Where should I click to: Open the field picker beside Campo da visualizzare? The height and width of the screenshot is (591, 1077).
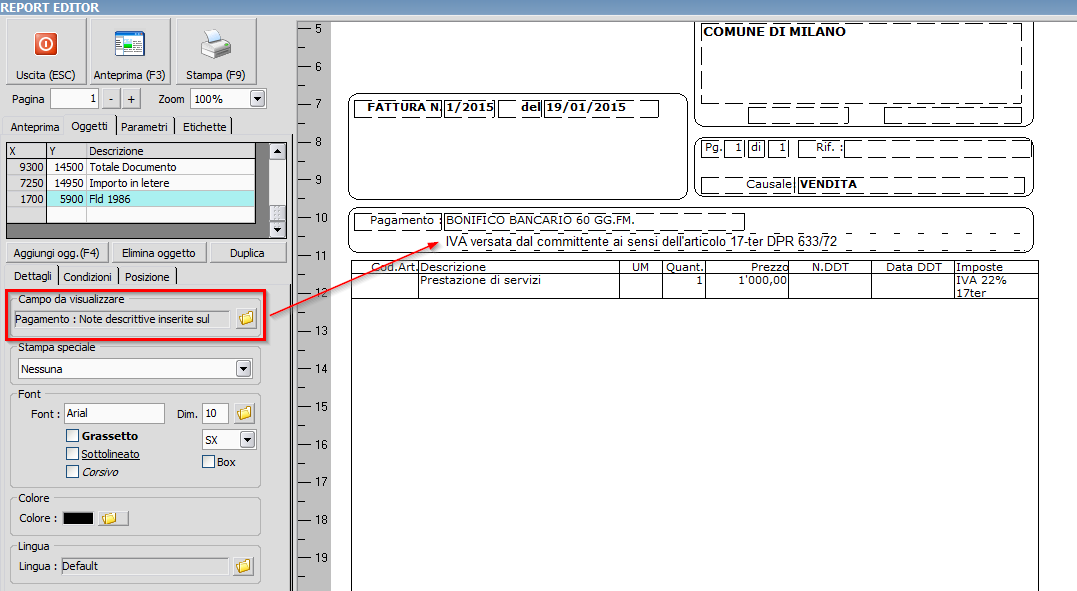click(246, 320)
